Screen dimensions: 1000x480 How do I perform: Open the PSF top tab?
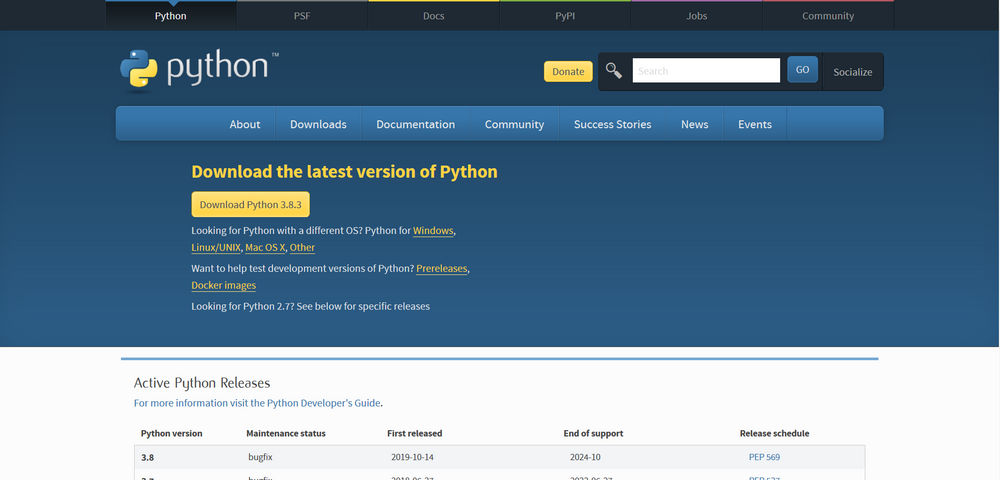tap(302, 16)
